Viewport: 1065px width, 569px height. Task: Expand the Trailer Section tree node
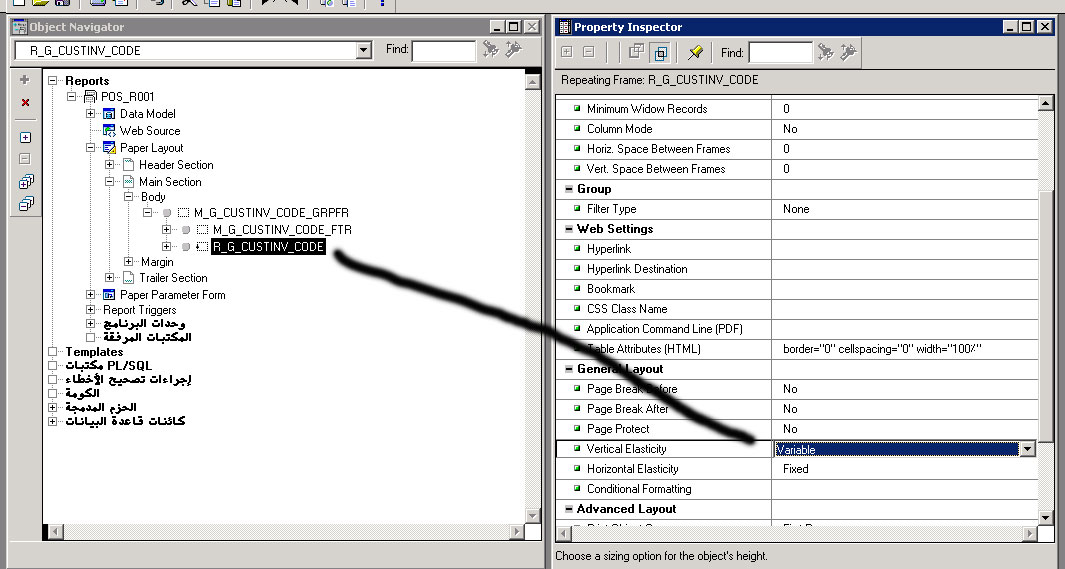pos(110,278)
